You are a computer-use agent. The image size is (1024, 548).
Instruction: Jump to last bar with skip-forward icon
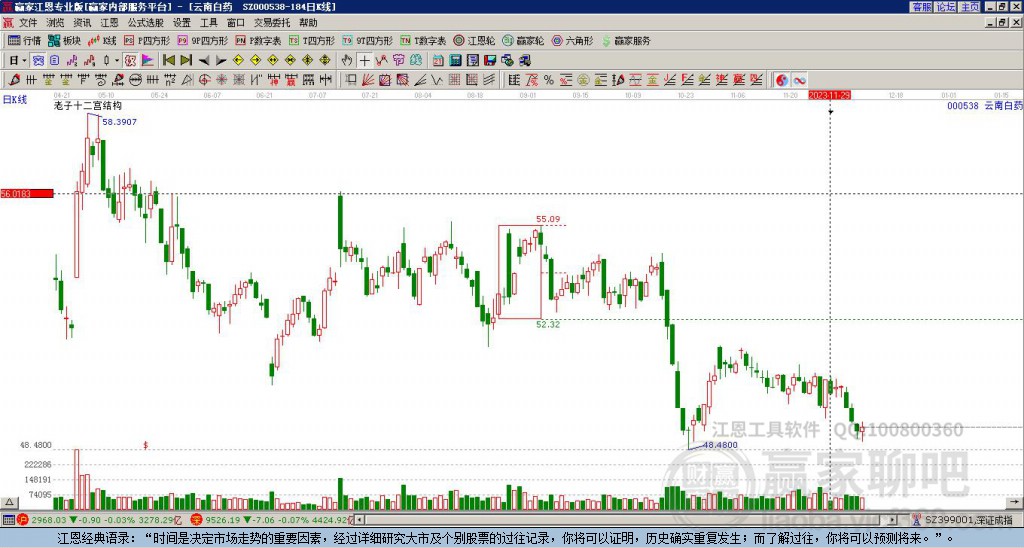click(x=186, y=60)
